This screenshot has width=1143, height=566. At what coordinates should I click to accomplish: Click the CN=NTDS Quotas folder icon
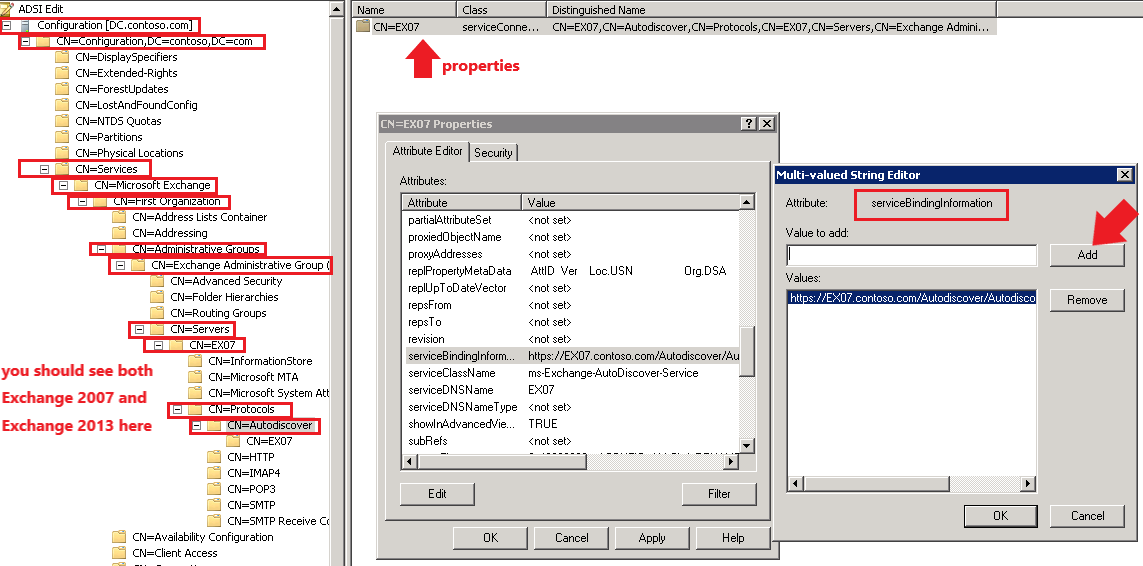pos(62,121)
